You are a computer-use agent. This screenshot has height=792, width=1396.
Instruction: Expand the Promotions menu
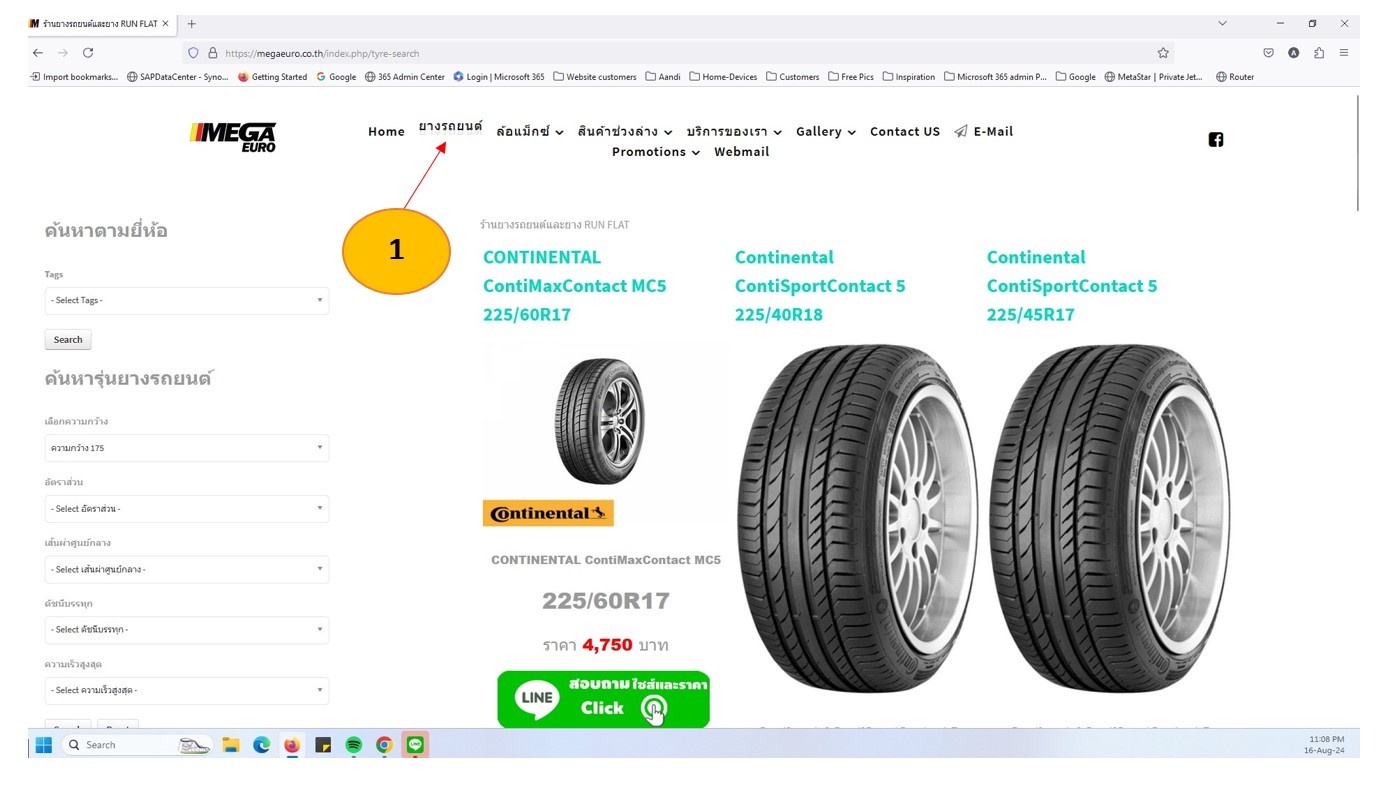[x=656, y=152]
